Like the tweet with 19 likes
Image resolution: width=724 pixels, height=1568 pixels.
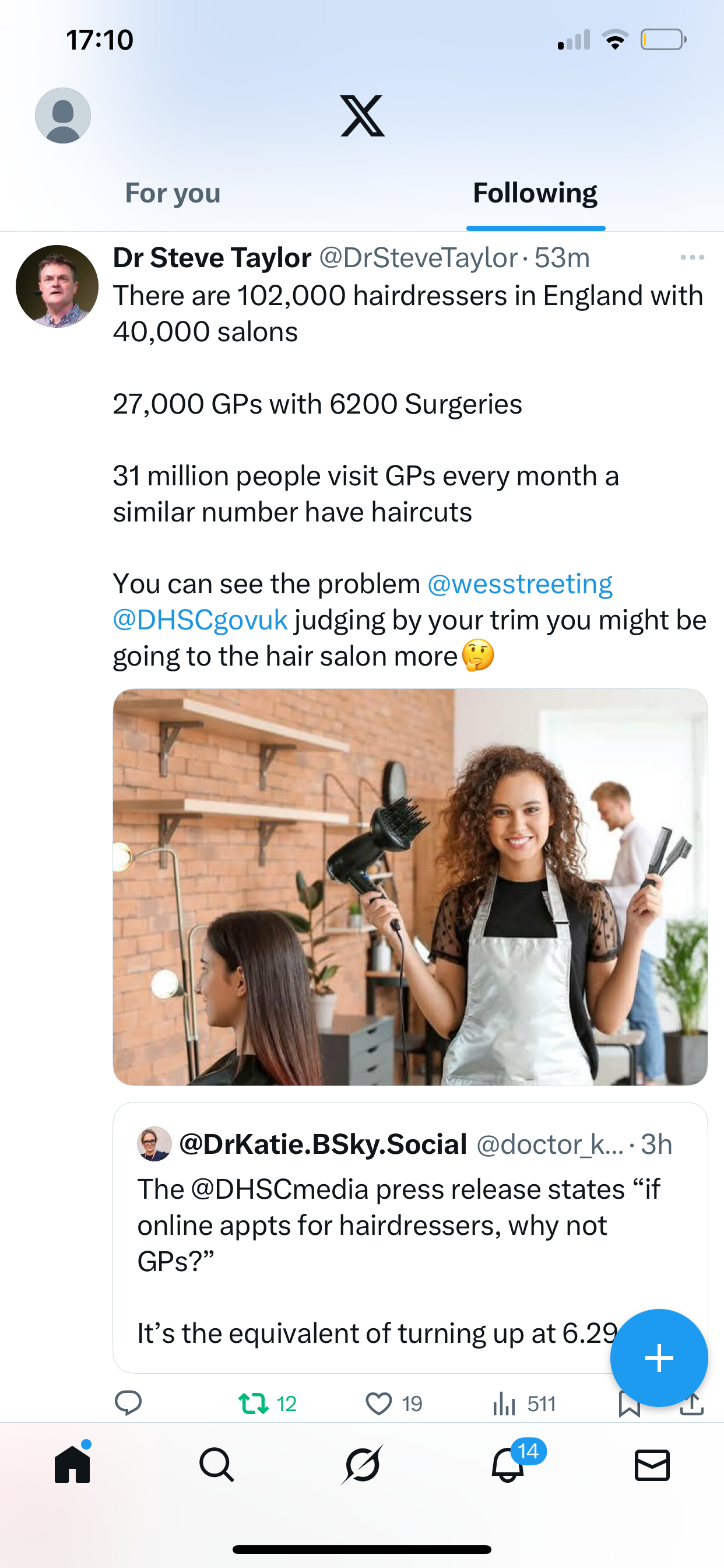tap(378, 1403)
